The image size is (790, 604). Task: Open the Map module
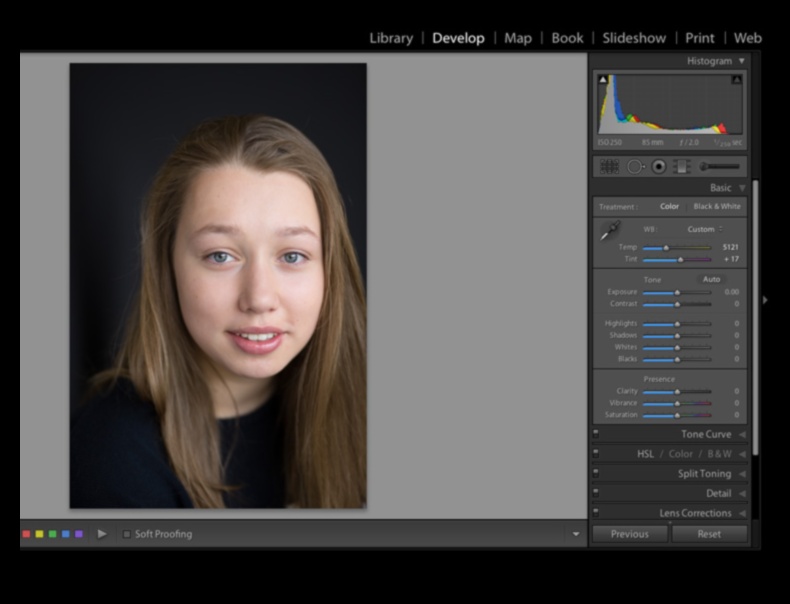point(518,38)
